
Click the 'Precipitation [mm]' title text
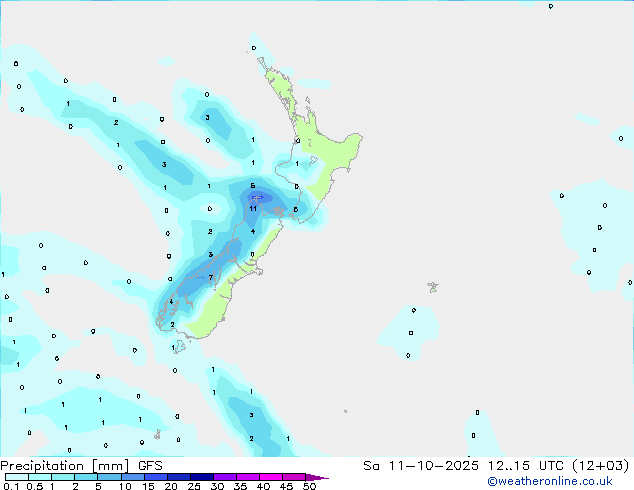click(x=65, y=466)
